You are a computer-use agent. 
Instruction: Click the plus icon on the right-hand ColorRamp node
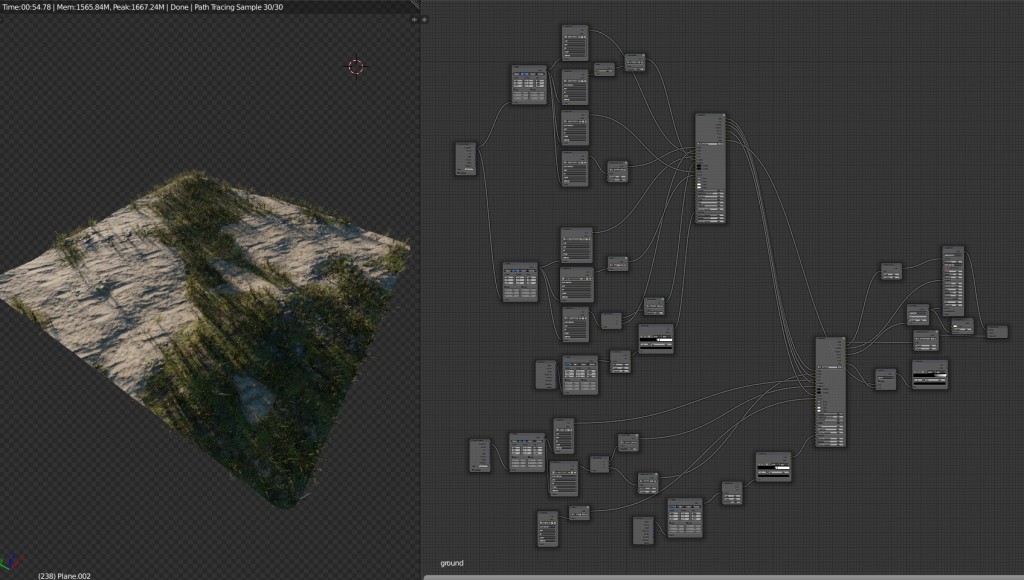(x=914, y=371)
